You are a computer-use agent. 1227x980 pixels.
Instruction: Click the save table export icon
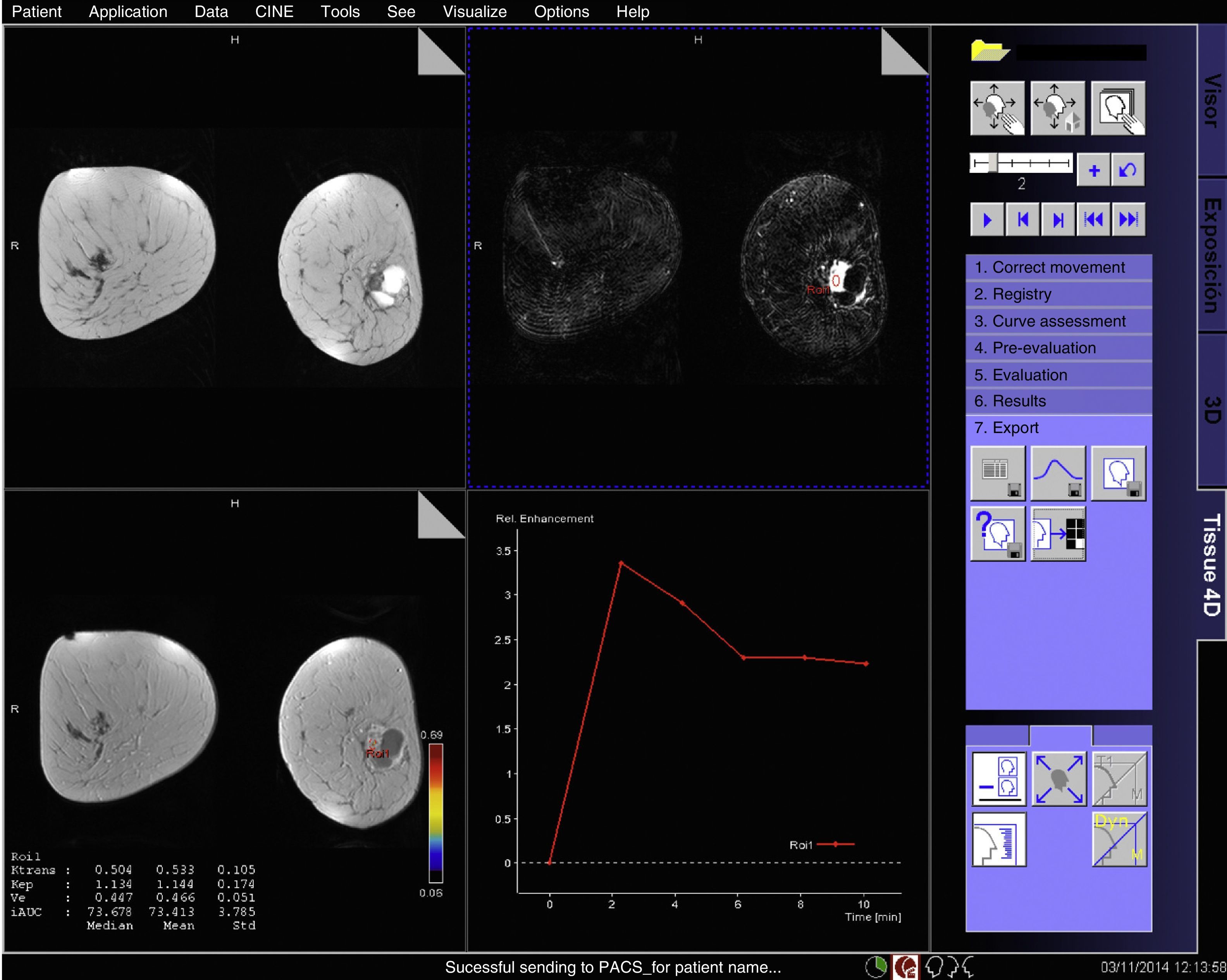pyautogui.click(x=997, y=473)
